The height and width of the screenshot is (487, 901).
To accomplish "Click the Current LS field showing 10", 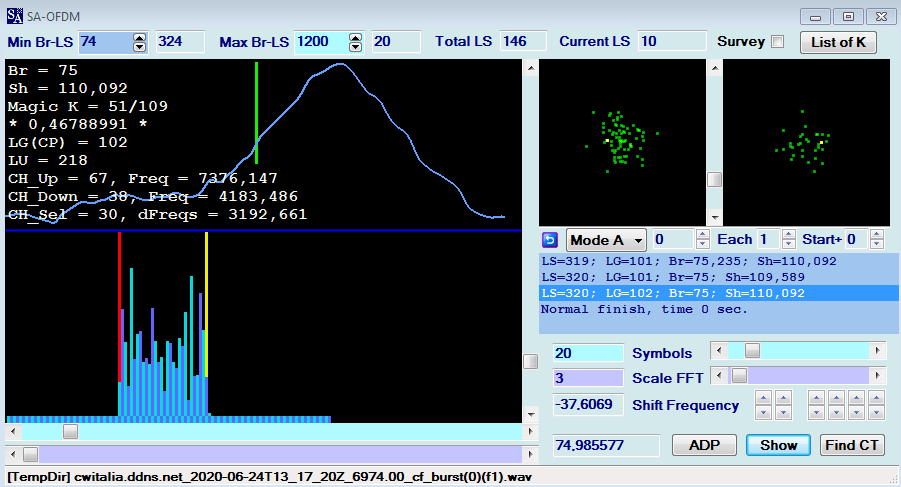I will (672, 42).
